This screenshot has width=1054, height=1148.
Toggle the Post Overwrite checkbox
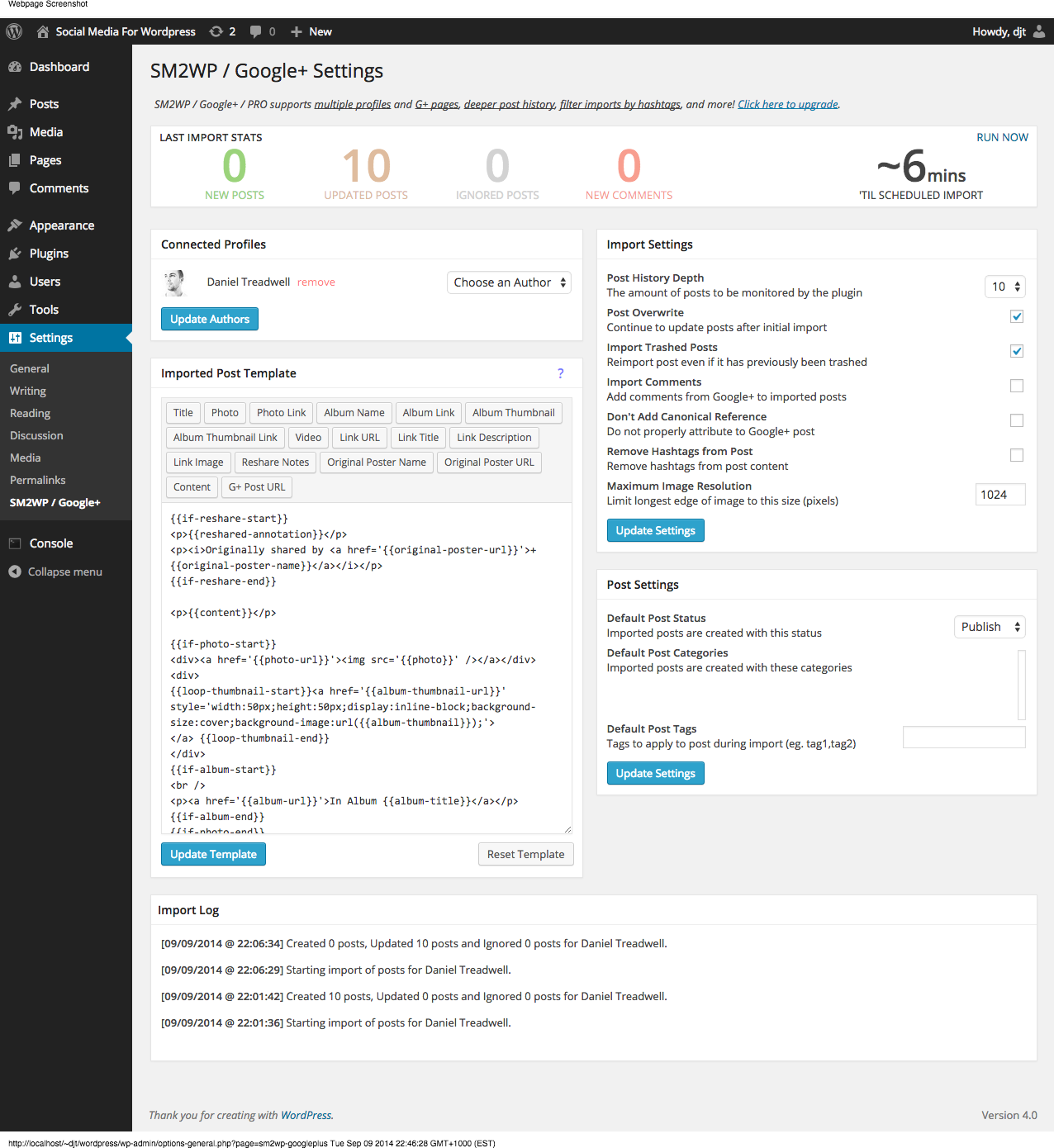click(1017, 316)
